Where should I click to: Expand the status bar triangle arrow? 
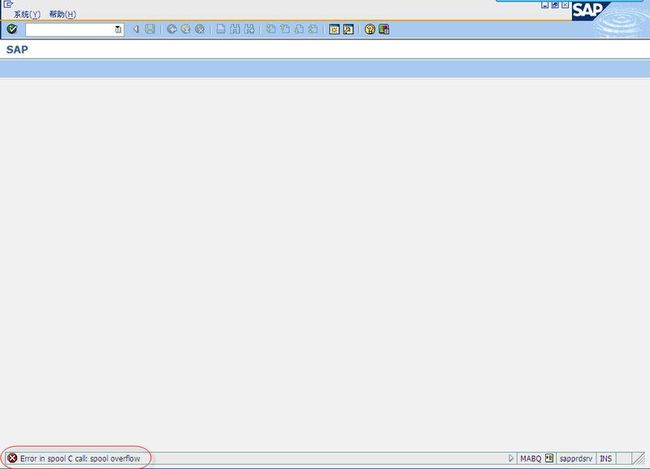511,458
